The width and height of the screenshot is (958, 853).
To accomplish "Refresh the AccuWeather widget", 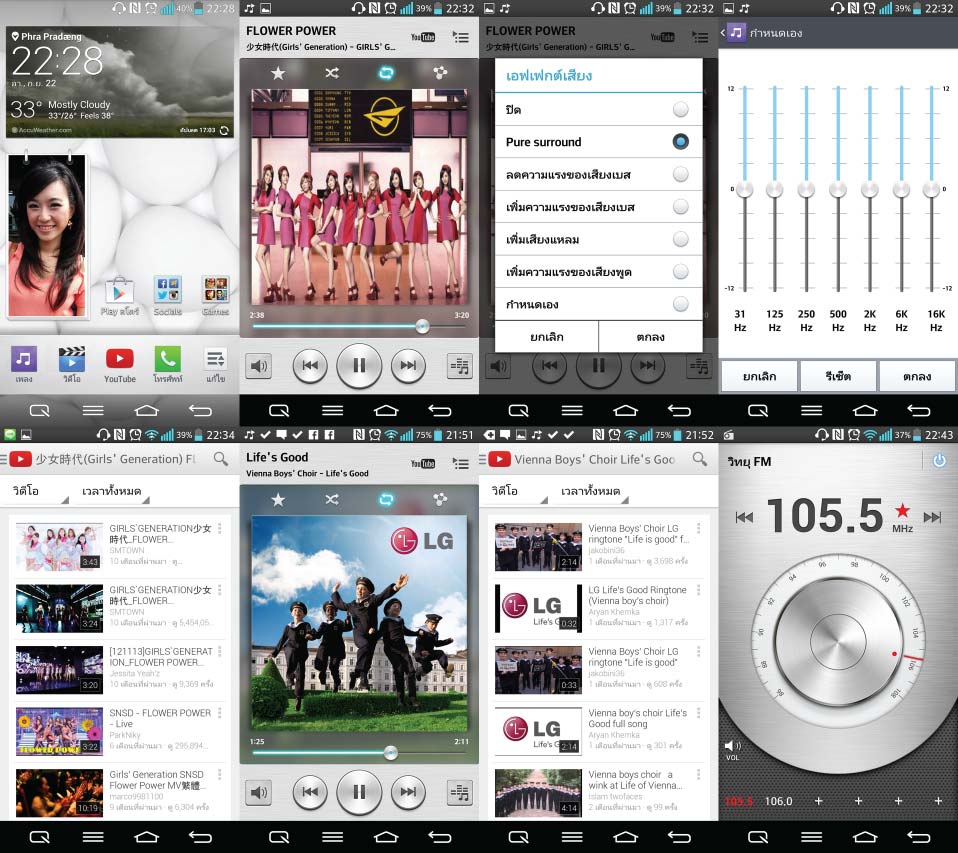I will tap(224, 130).
